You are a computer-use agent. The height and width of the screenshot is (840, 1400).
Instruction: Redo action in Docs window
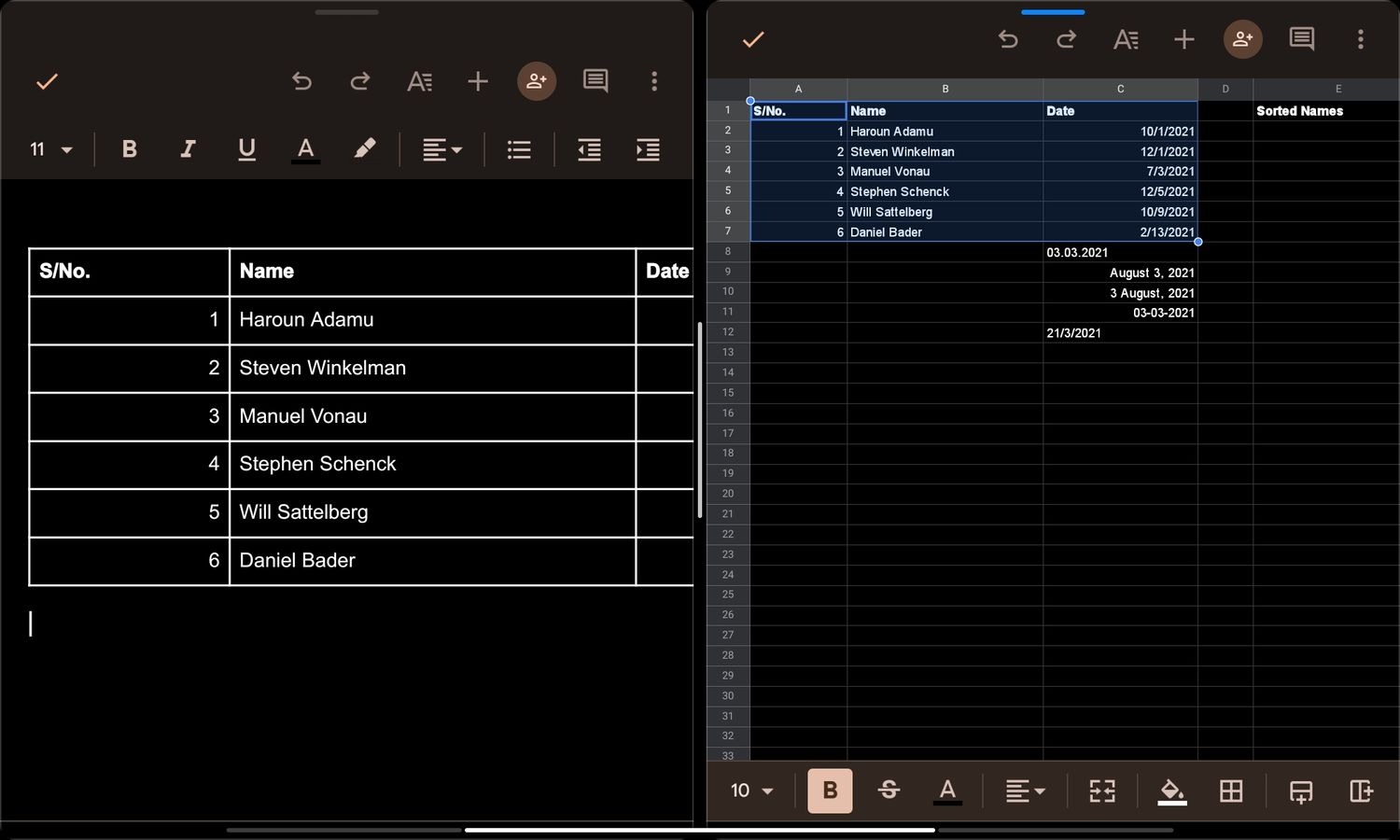tap(359, 81)
